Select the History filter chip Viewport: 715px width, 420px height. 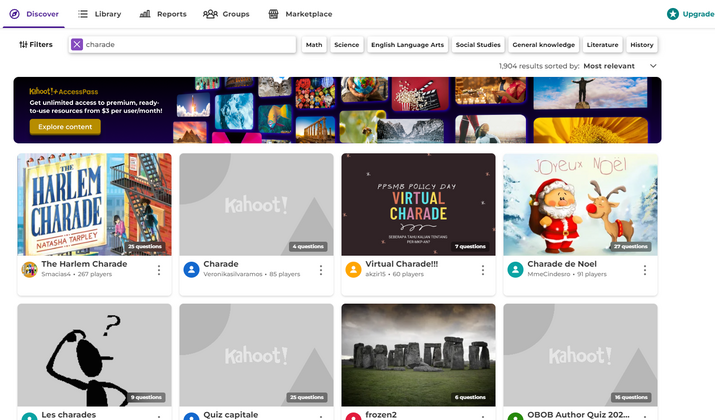(642, 45)
